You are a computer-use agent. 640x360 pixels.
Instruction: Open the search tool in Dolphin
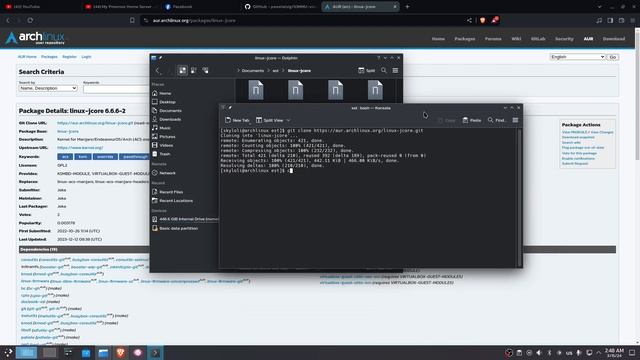(x=384, y=71)
